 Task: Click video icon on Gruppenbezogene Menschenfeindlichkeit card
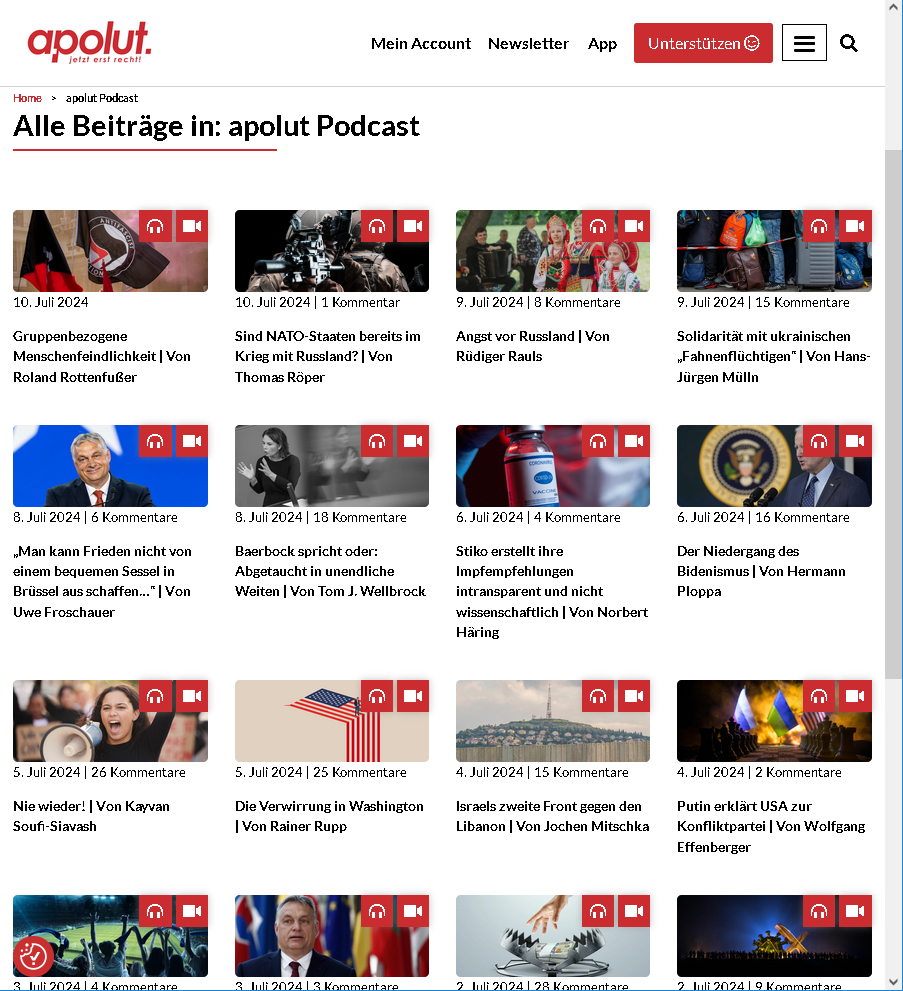coord(192,226)
